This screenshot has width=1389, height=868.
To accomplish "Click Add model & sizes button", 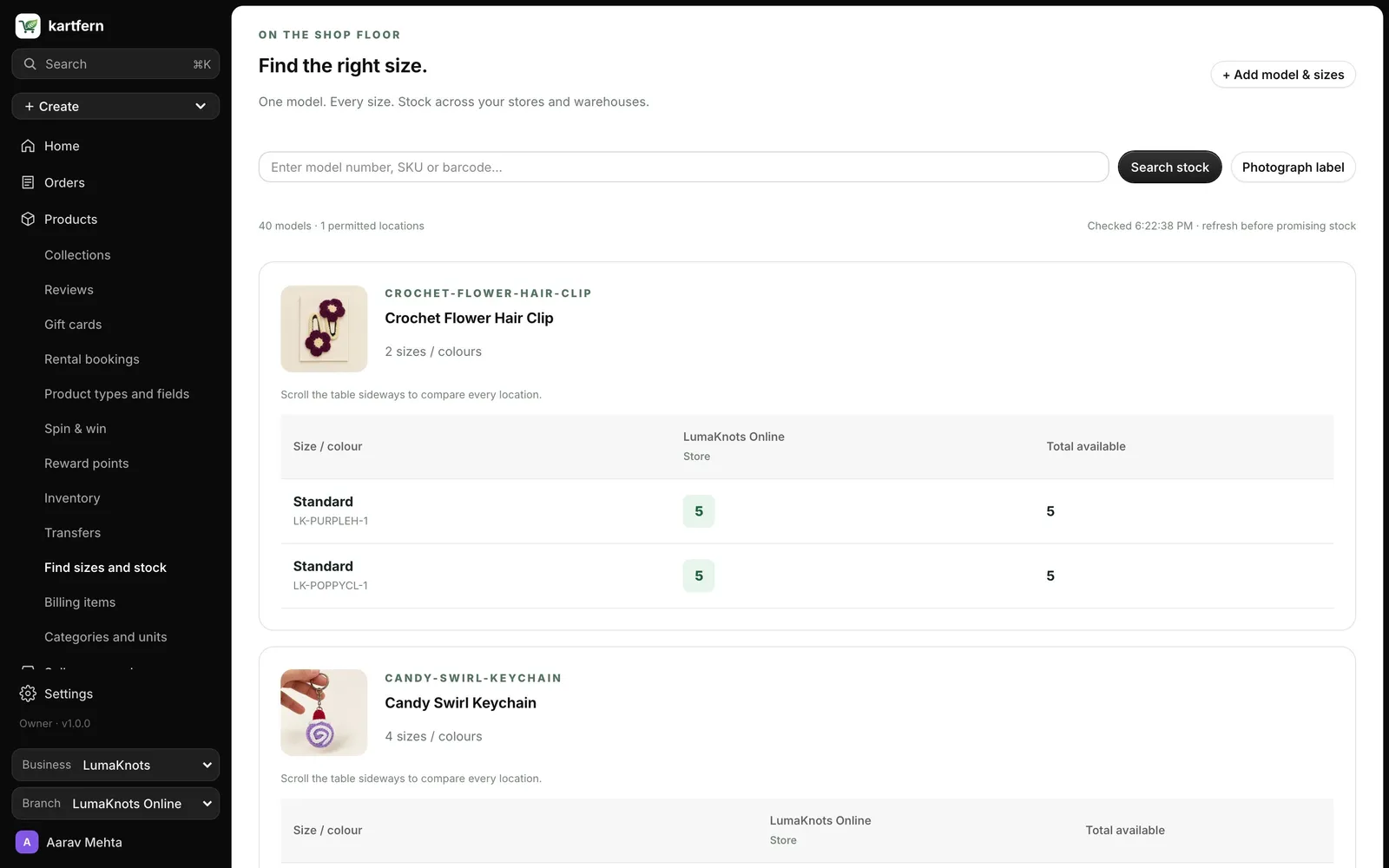I will tap(1283, 75).
